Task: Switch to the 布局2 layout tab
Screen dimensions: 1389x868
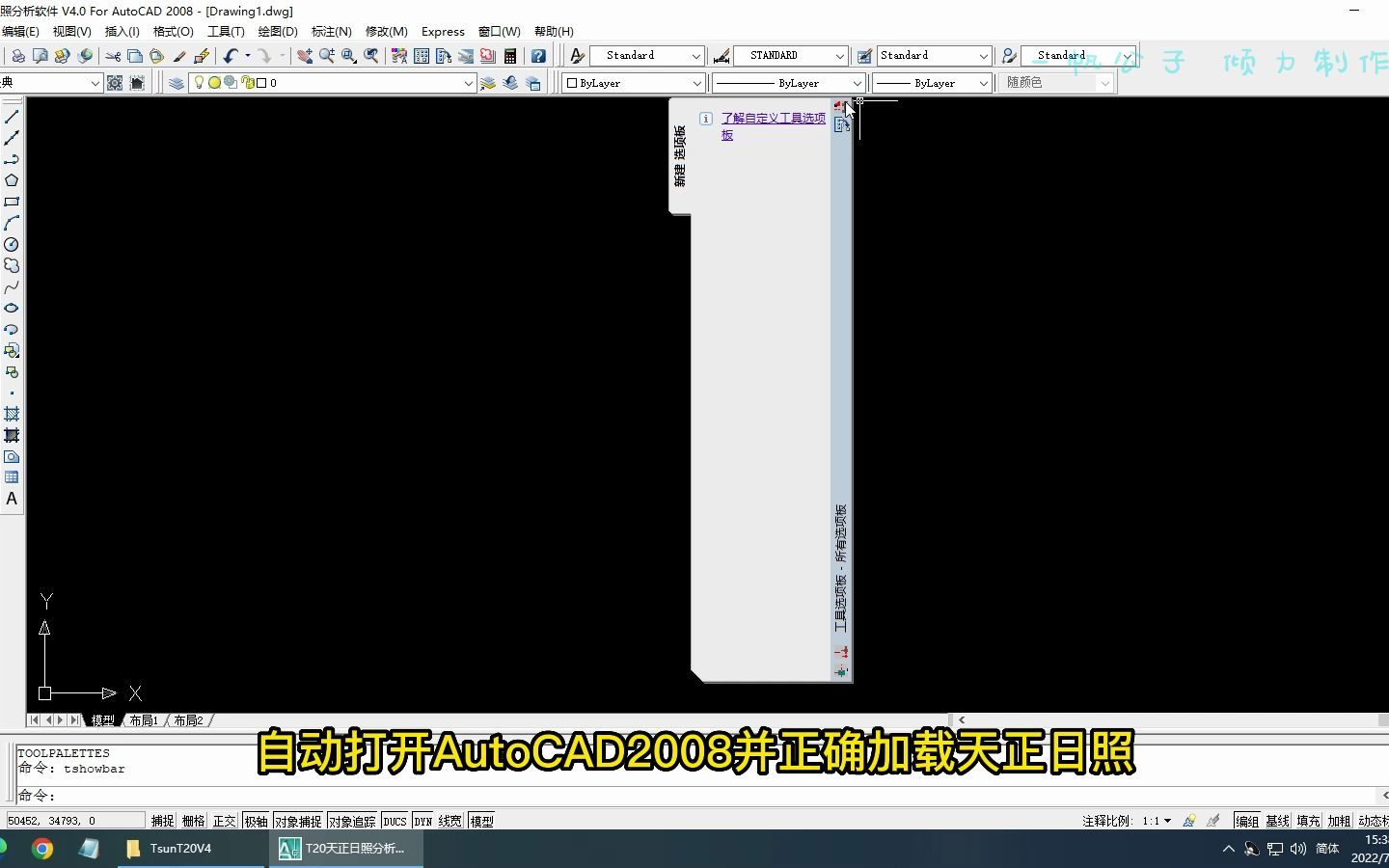Action: pos(188,720)
